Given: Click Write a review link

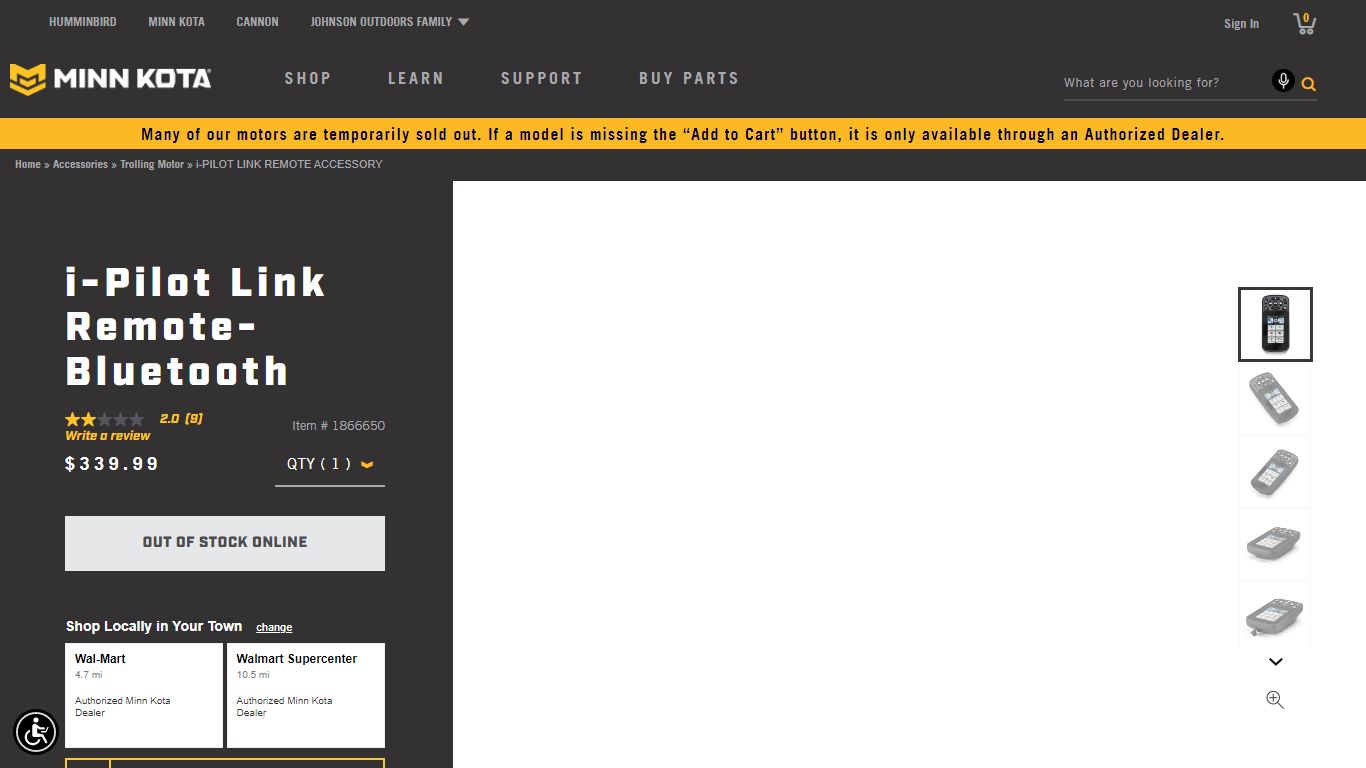Looking at the screenshot, I should coord(107,436).
